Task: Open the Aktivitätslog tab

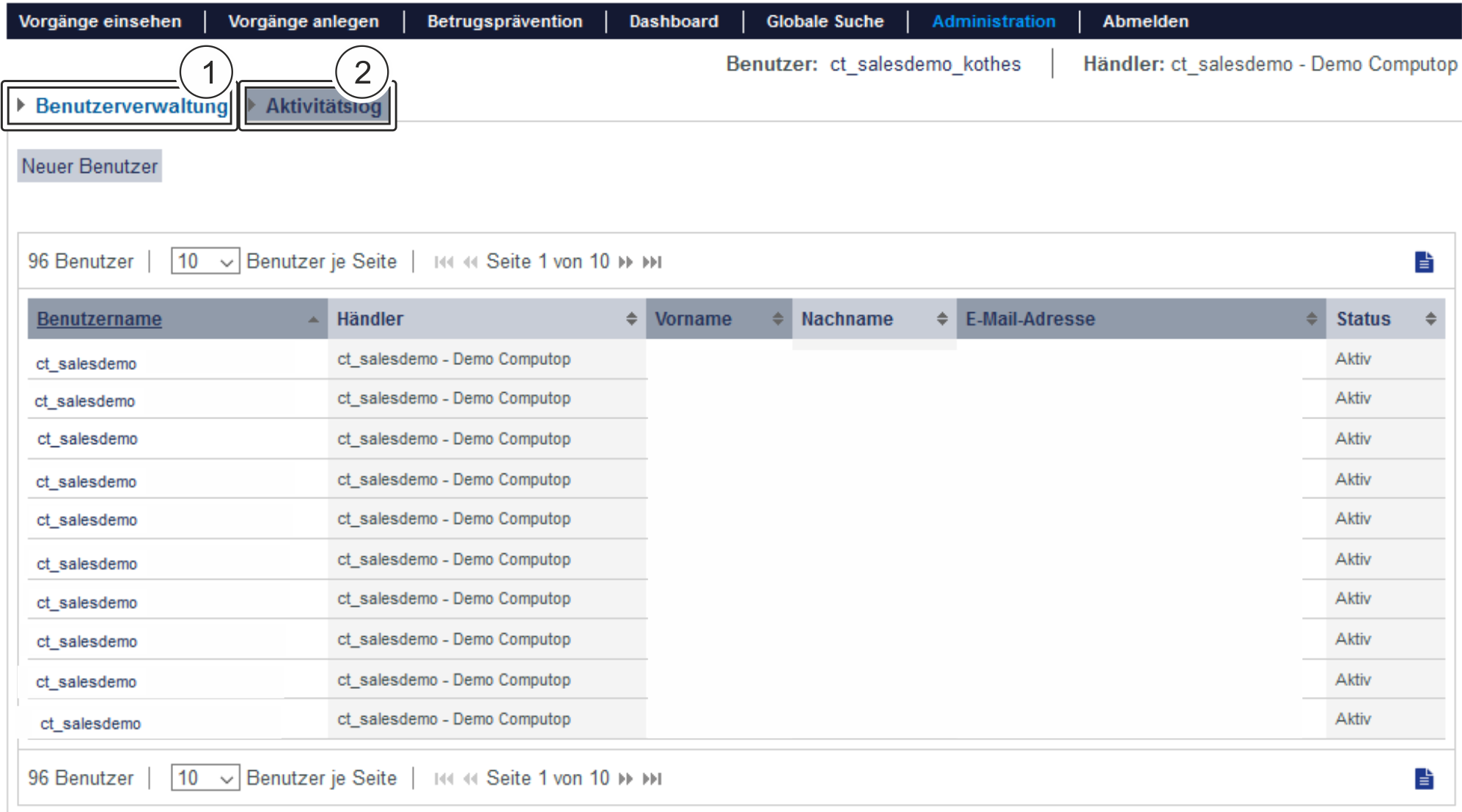Action: click(323, 106)
